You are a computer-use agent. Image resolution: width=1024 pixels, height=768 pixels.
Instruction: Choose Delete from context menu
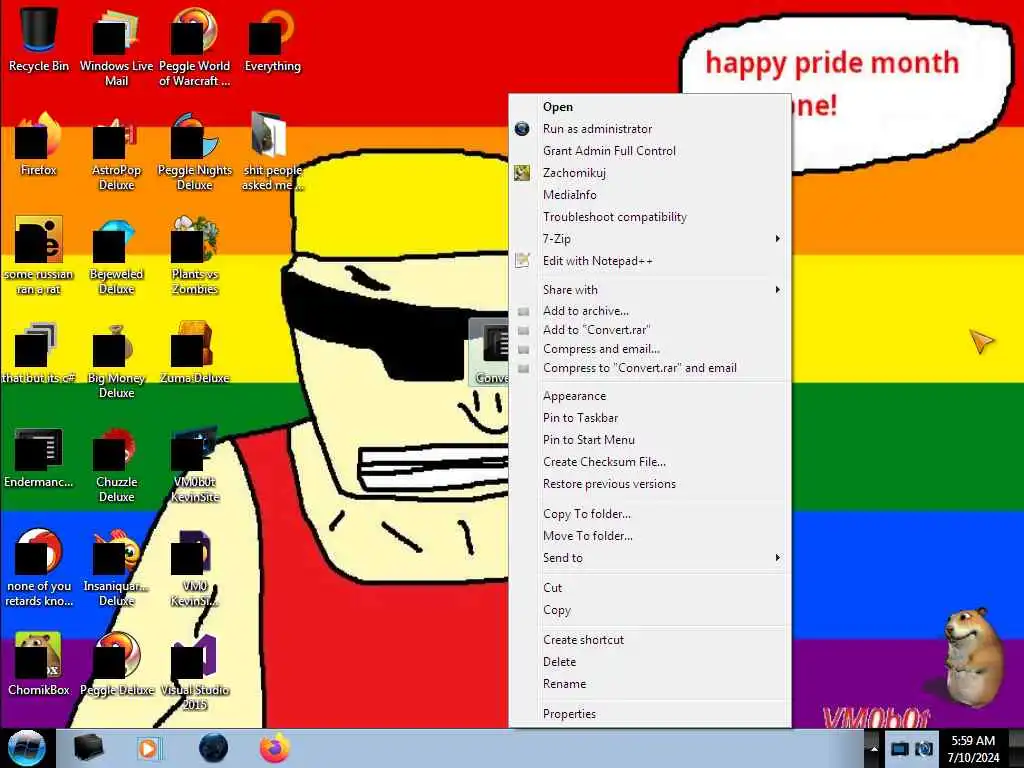pos(649,662)
